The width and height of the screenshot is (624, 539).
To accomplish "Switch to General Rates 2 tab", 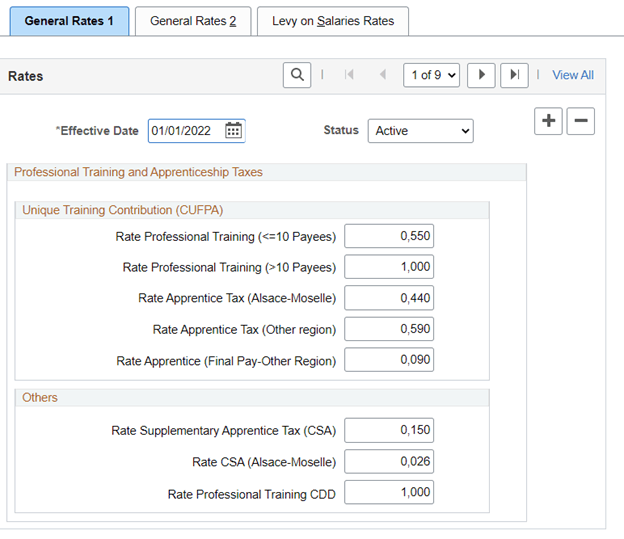I will tap(193, 21).
